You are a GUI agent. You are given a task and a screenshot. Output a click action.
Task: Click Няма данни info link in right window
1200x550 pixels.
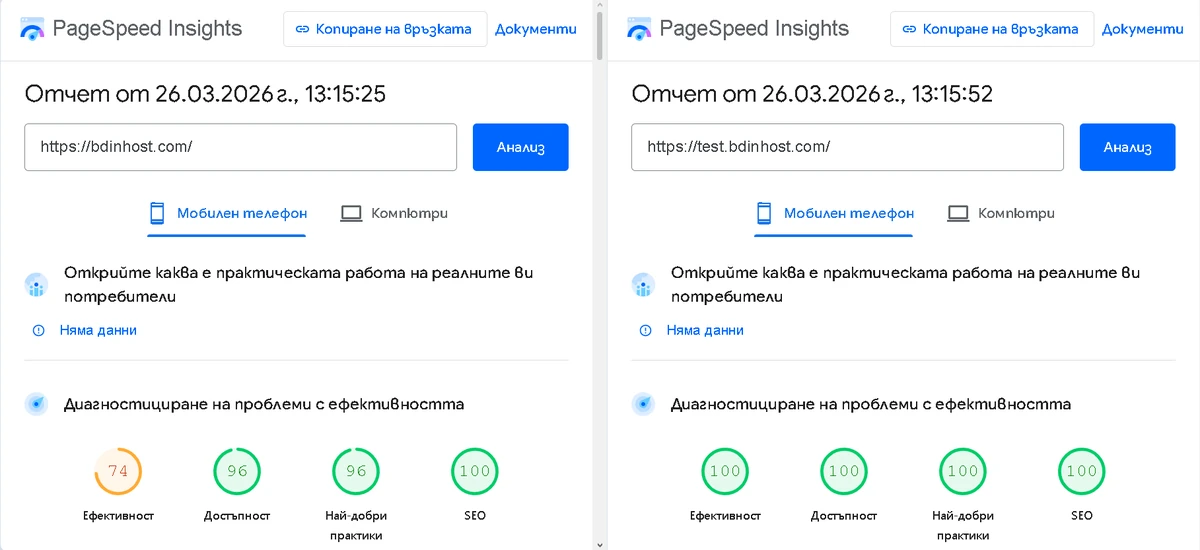[x=705, y=330]
